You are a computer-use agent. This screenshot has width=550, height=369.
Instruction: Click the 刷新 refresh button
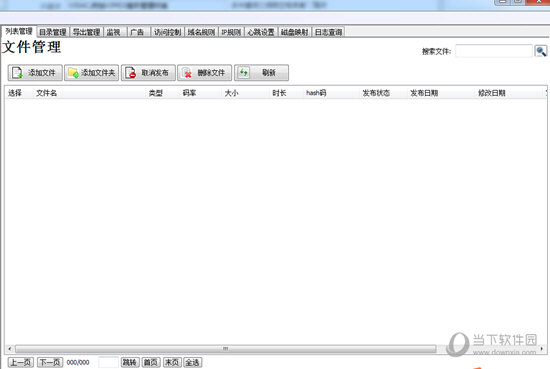click(262, 73)
